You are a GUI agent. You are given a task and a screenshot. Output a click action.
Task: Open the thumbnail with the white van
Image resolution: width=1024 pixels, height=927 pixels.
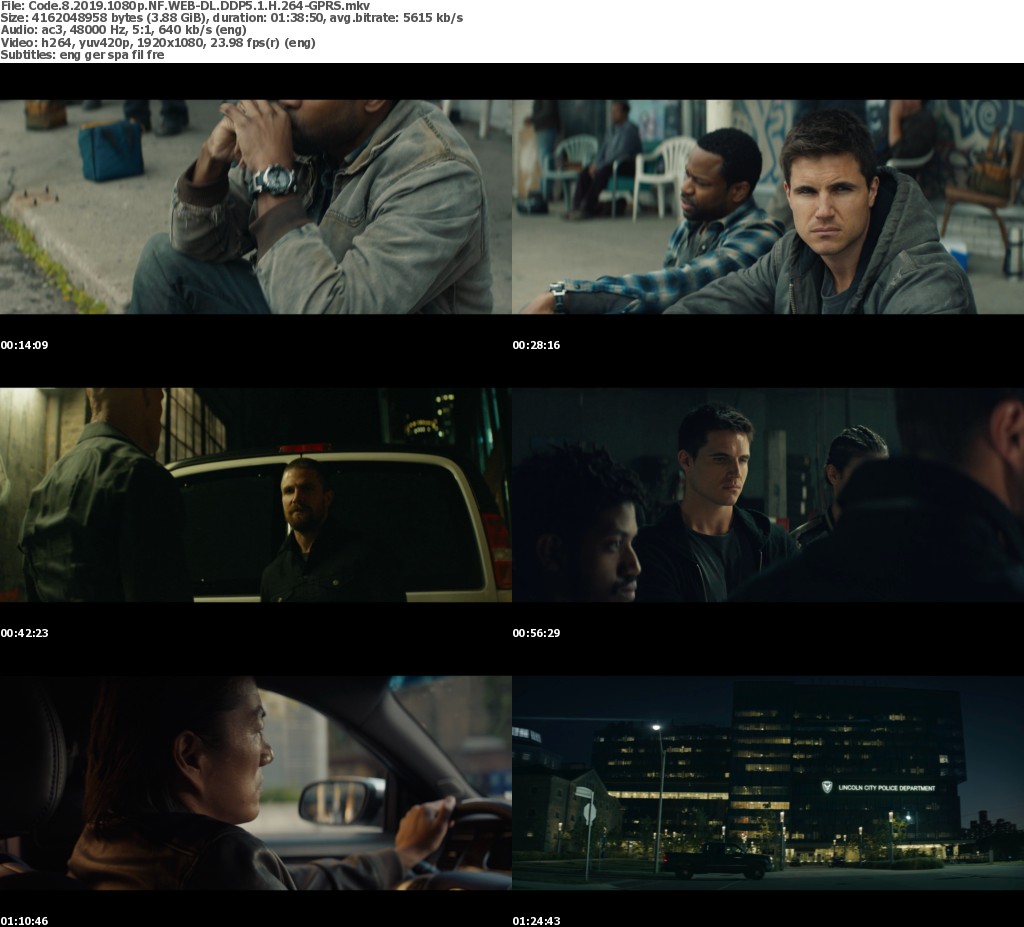[x=256, y=495]
